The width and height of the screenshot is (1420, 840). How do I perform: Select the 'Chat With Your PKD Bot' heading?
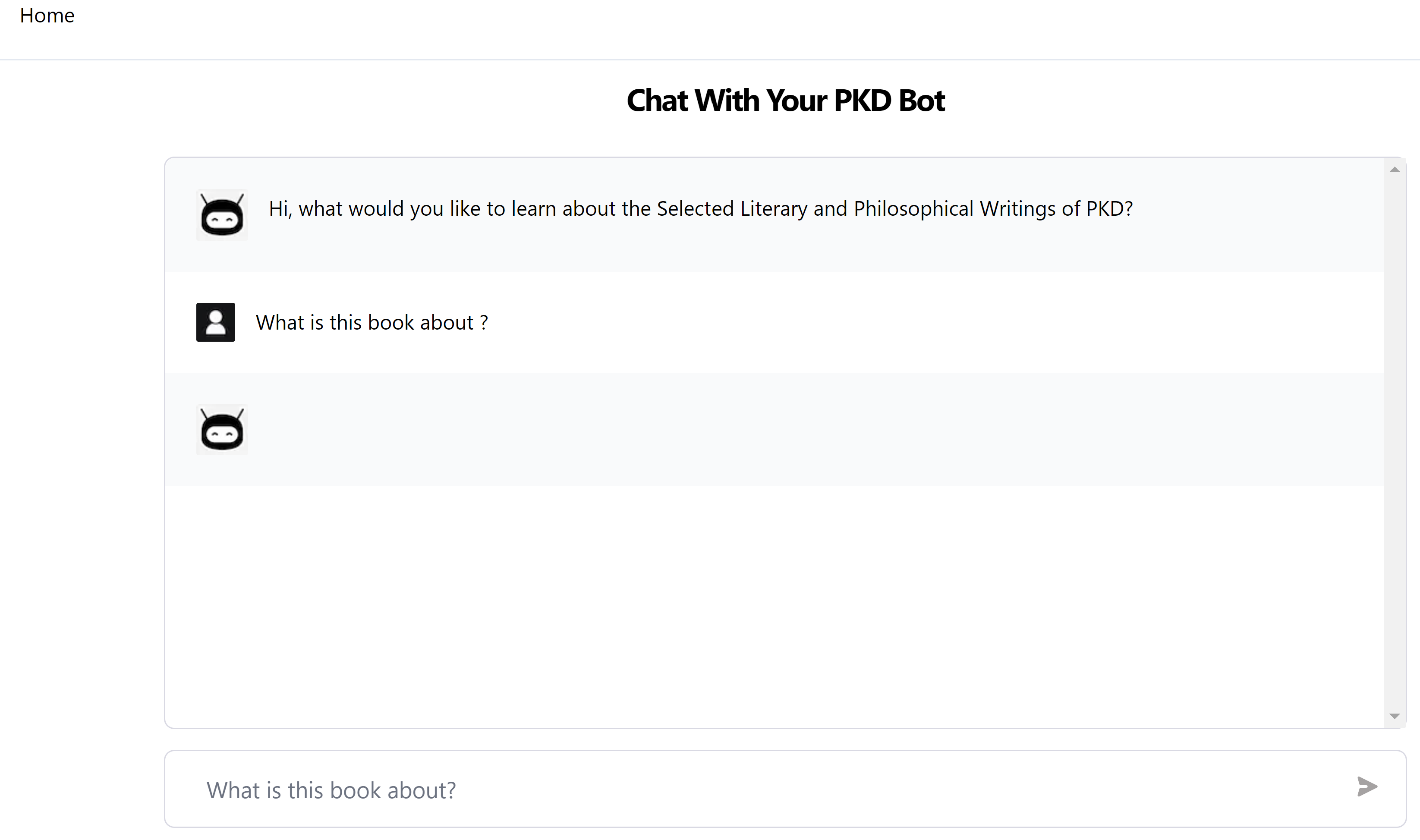(x=785, y=101)
